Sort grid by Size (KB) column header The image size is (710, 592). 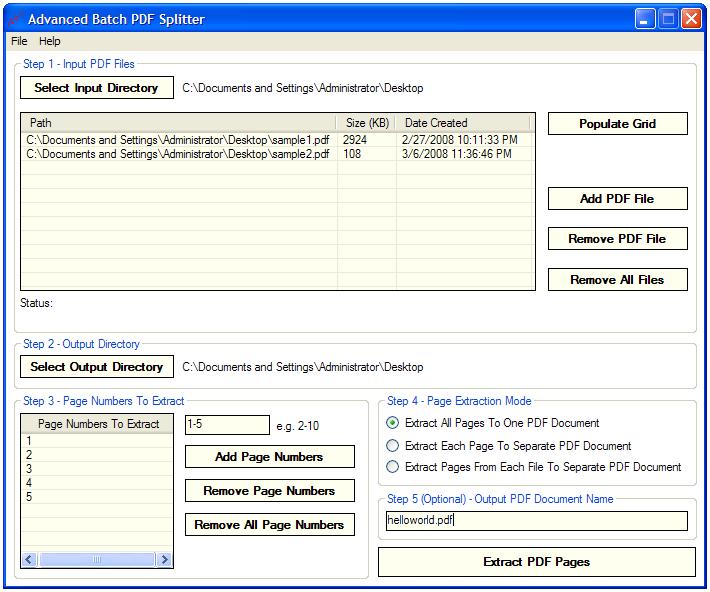367,123
